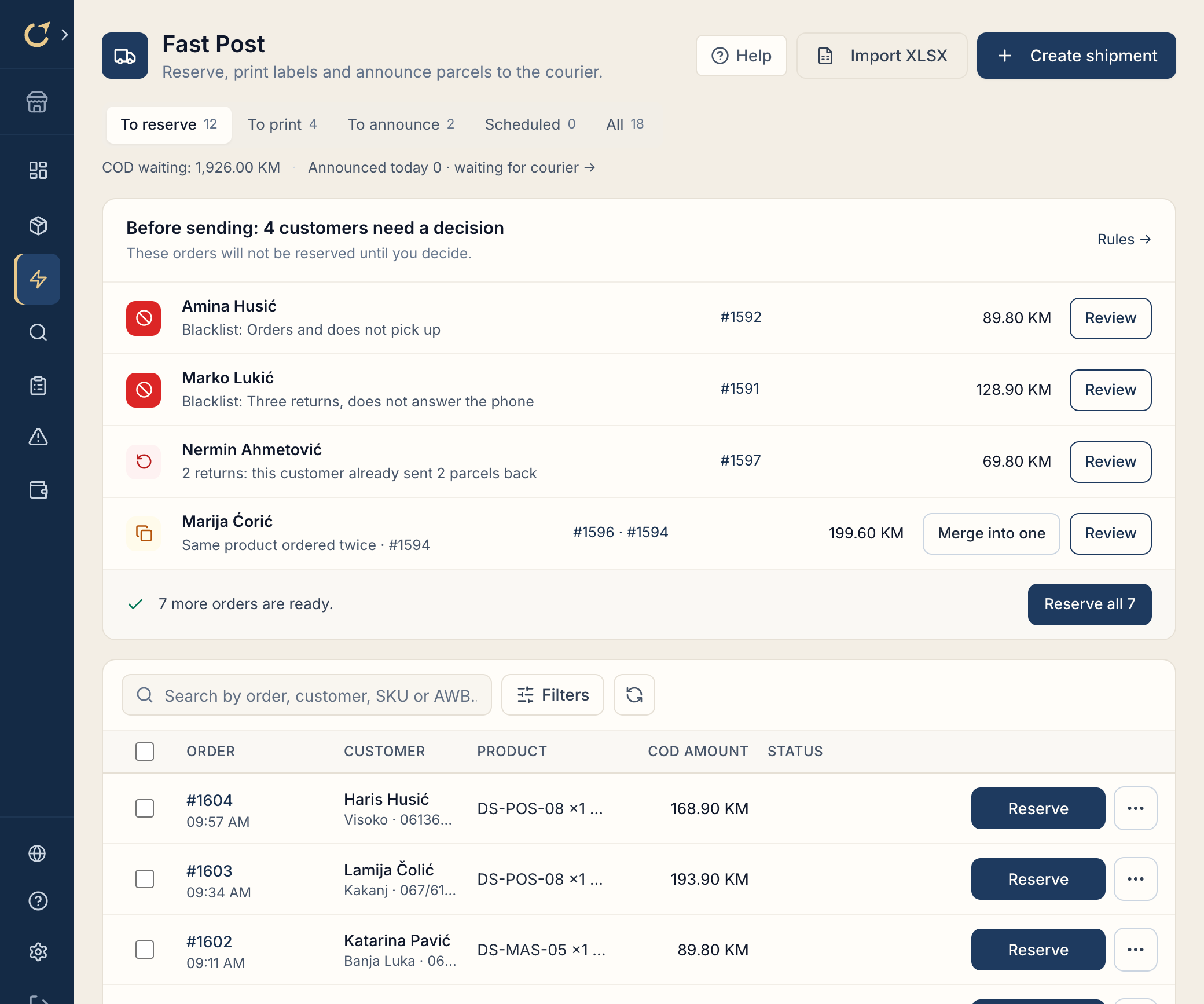Open the search icon in the sidebar
The height and width of the screenshot is (1004, 1204).
(x=38, y=332)
